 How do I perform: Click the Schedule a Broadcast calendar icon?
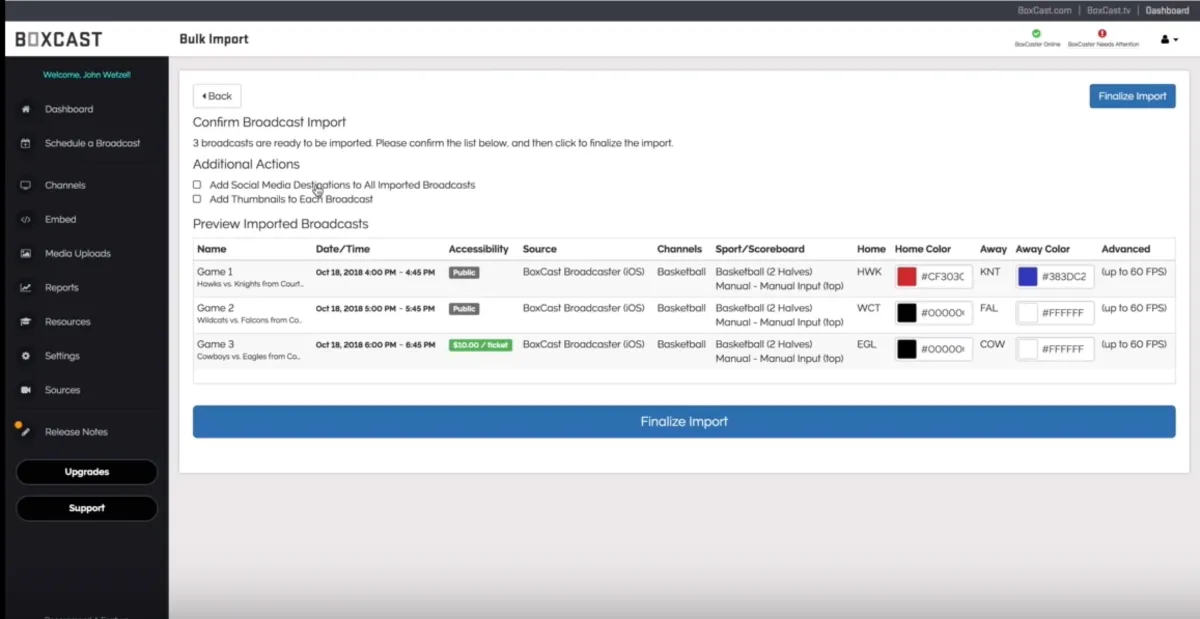[25, 143]
